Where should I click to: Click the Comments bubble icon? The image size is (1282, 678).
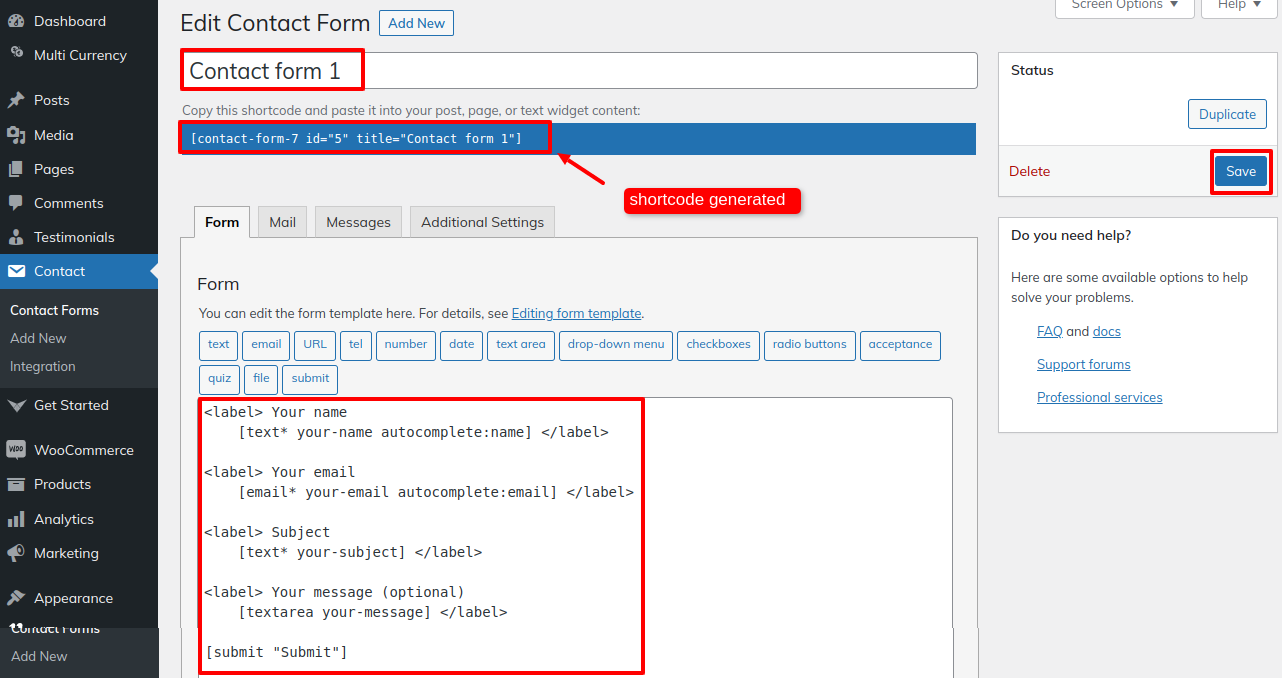[x=16, y=203]
